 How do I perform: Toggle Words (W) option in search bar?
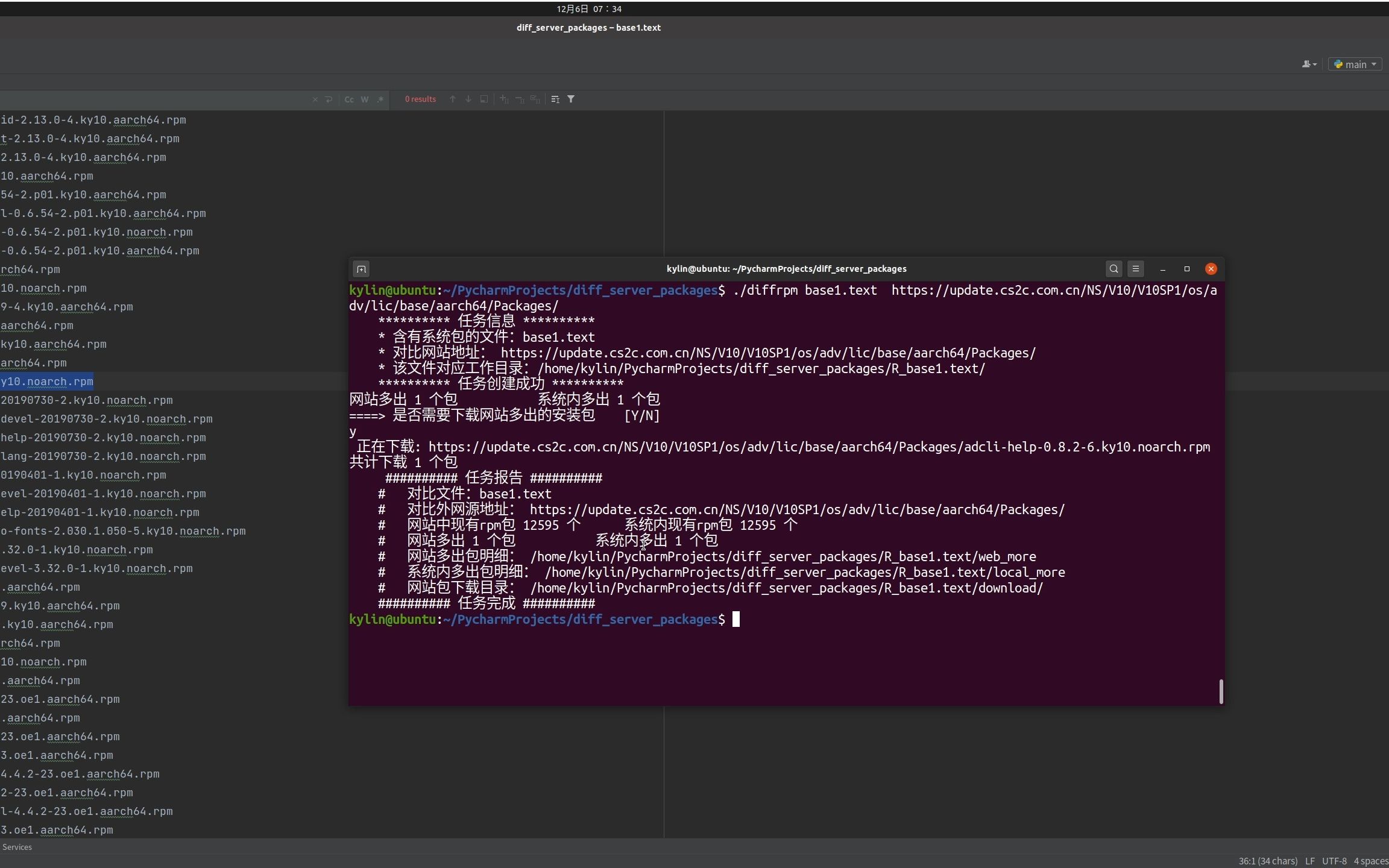tap(365, 99)
